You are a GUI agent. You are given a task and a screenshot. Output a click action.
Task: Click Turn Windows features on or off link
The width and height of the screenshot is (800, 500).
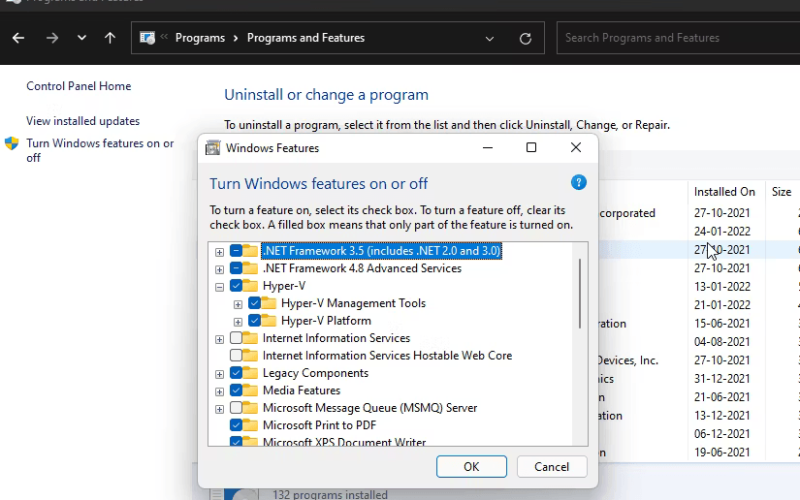(100, 151)
